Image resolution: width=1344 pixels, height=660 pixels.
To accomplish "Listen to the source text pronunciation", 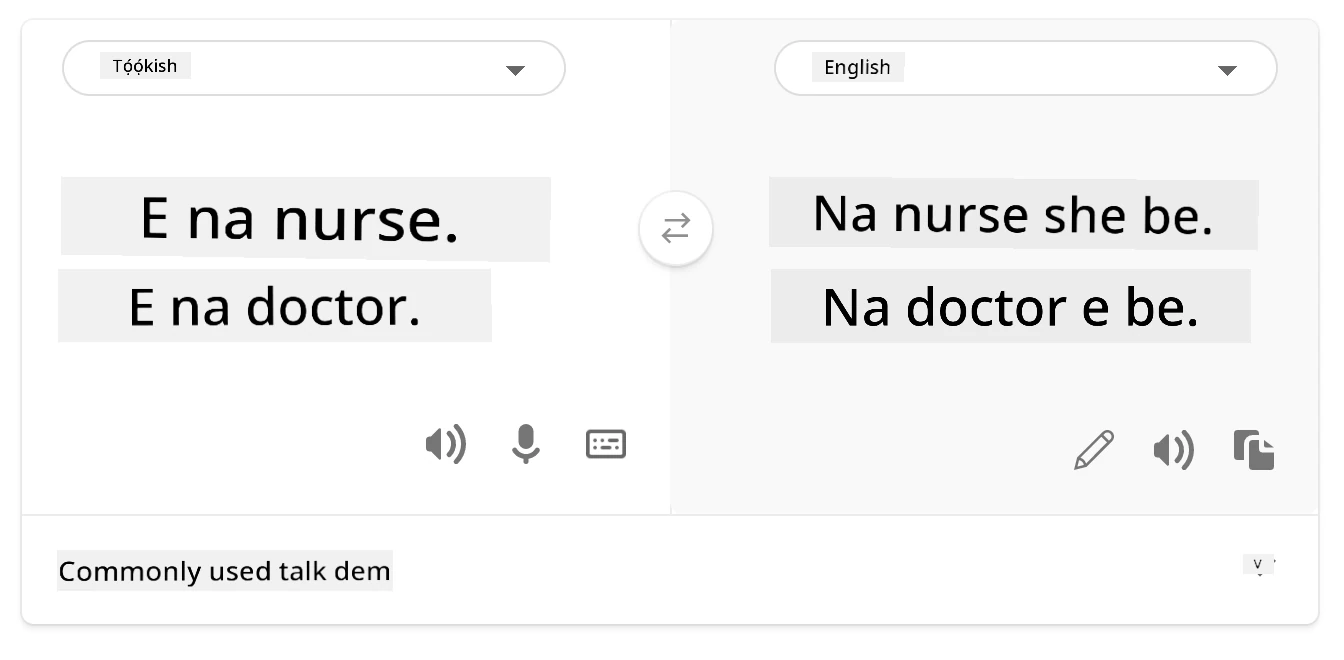I will [x=446, y=444].
